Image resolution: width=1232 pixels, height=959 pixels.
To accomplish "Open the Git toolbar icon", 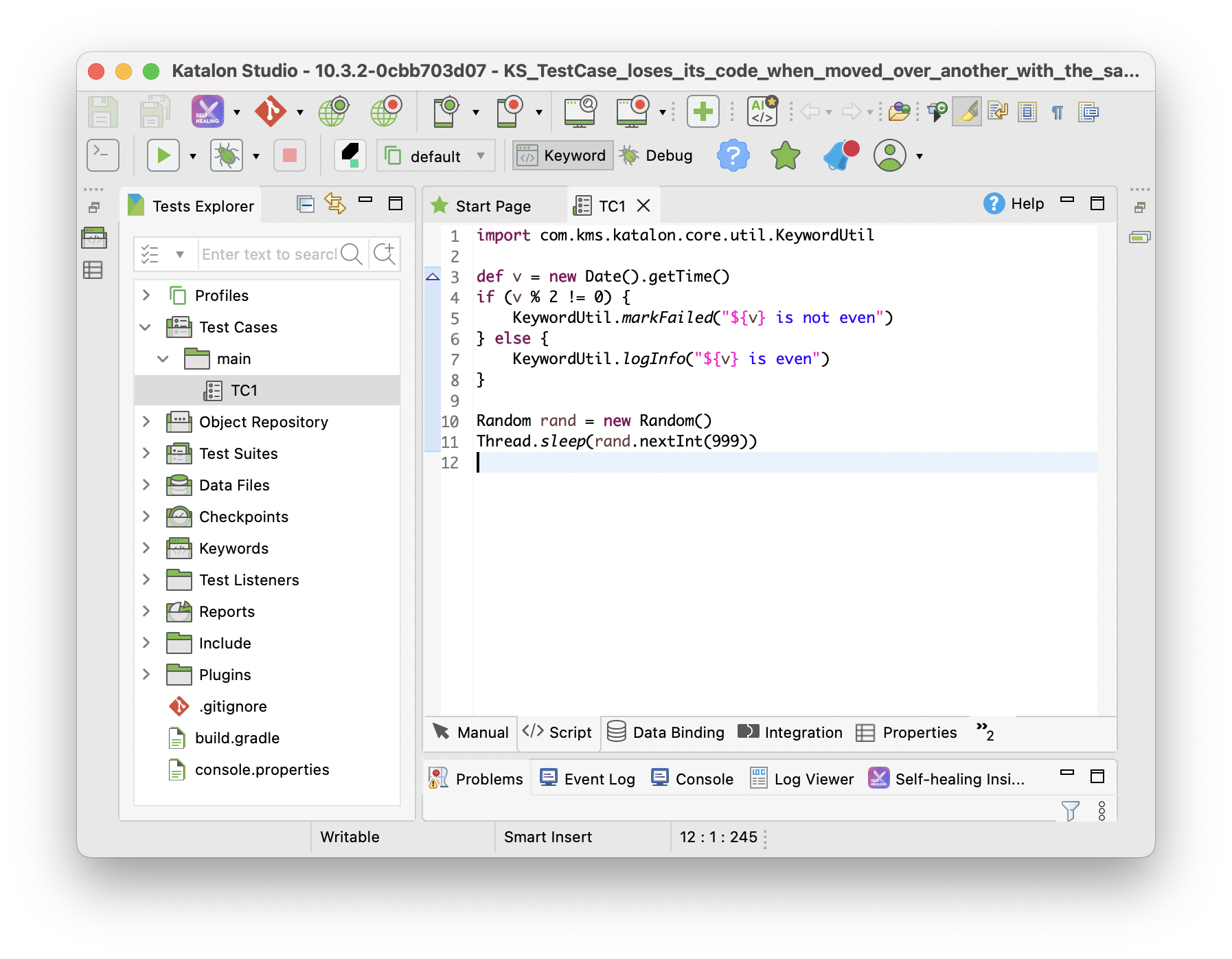I will (x=271, y=111).
